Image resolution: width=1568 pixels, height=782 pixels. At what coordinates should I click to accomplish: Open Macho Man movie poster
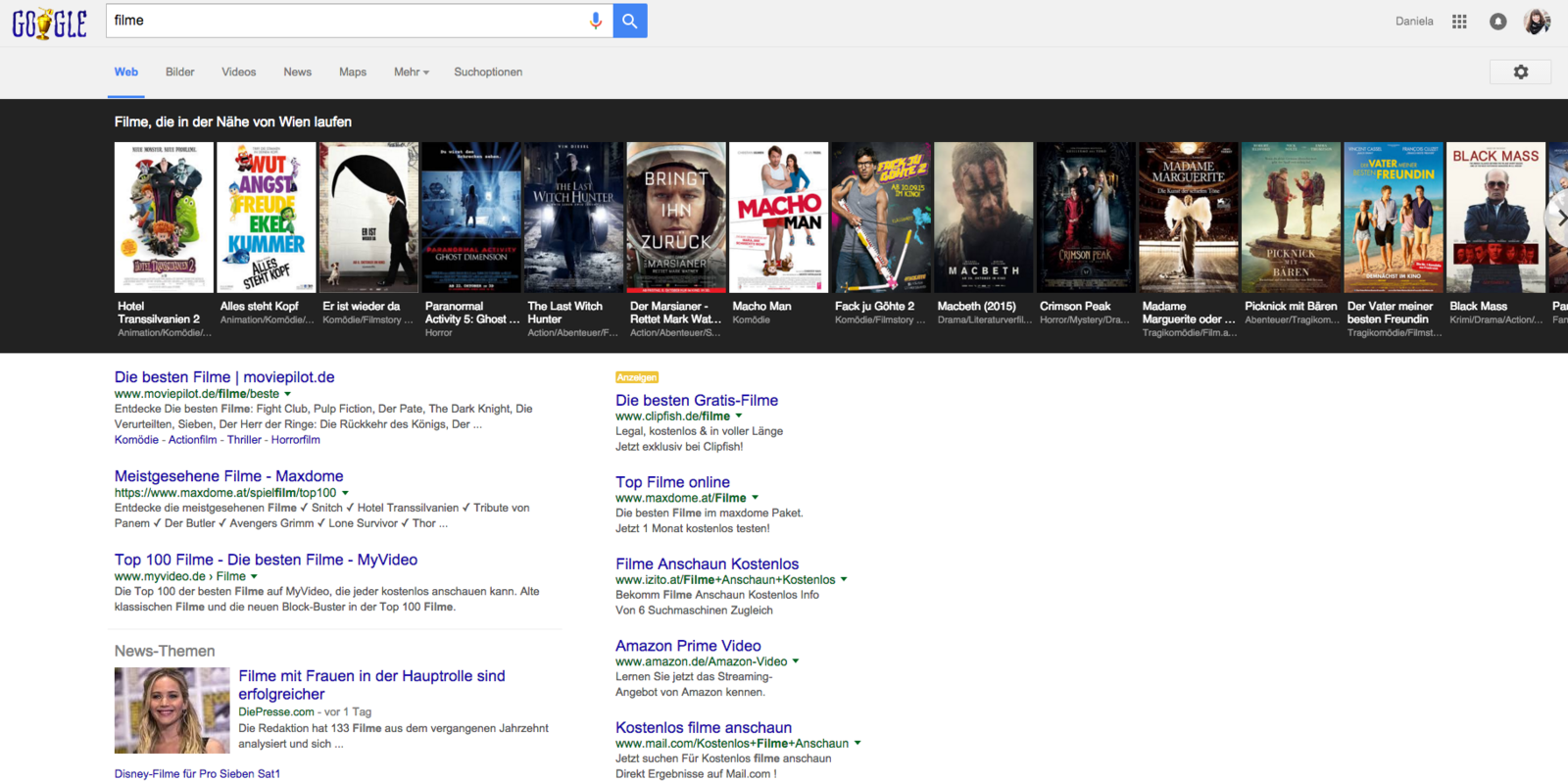click(778, 218)
